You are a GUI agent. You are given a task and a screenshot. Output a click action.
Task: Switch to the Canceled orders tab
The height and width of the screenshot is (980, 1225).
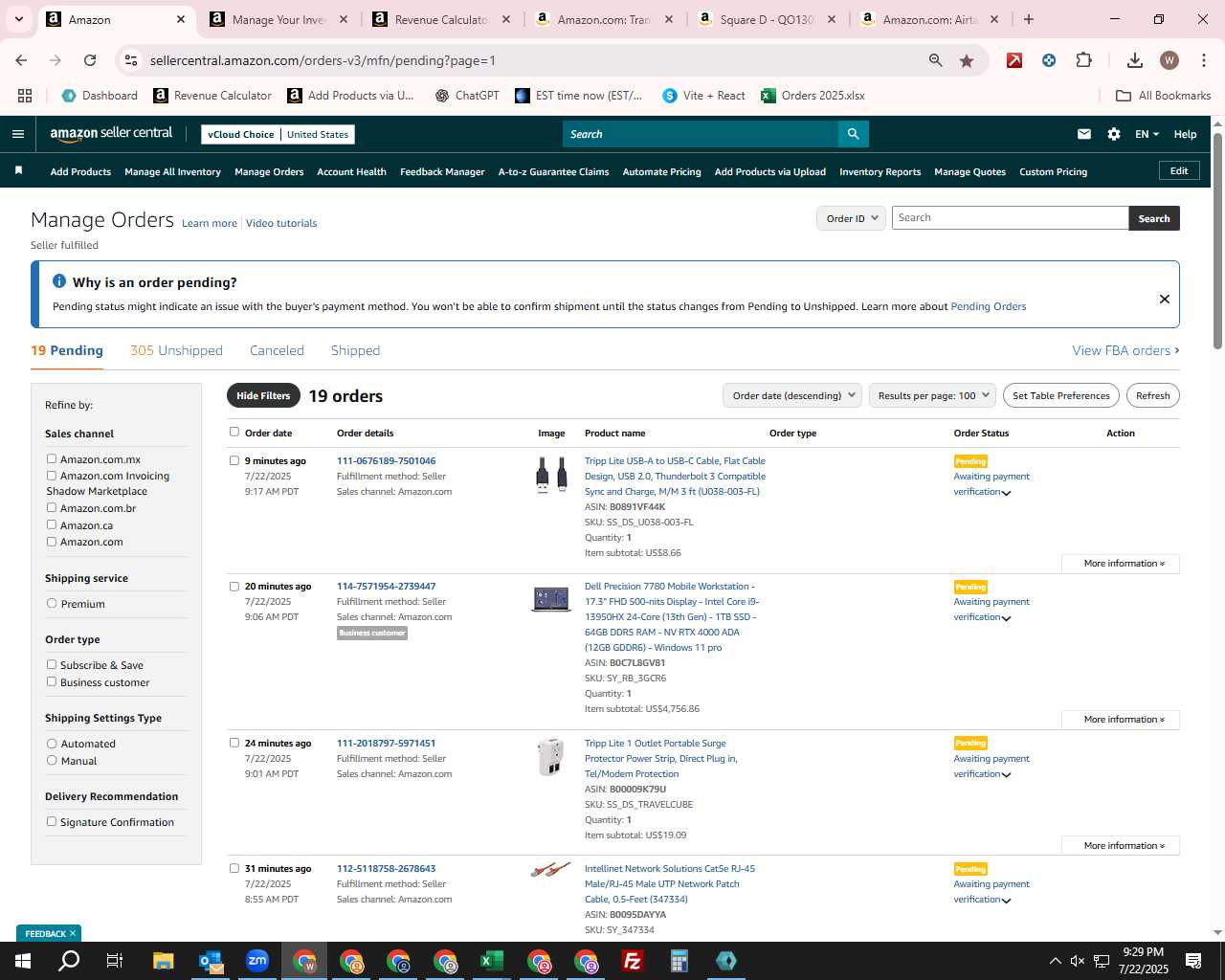click(277, 350)
